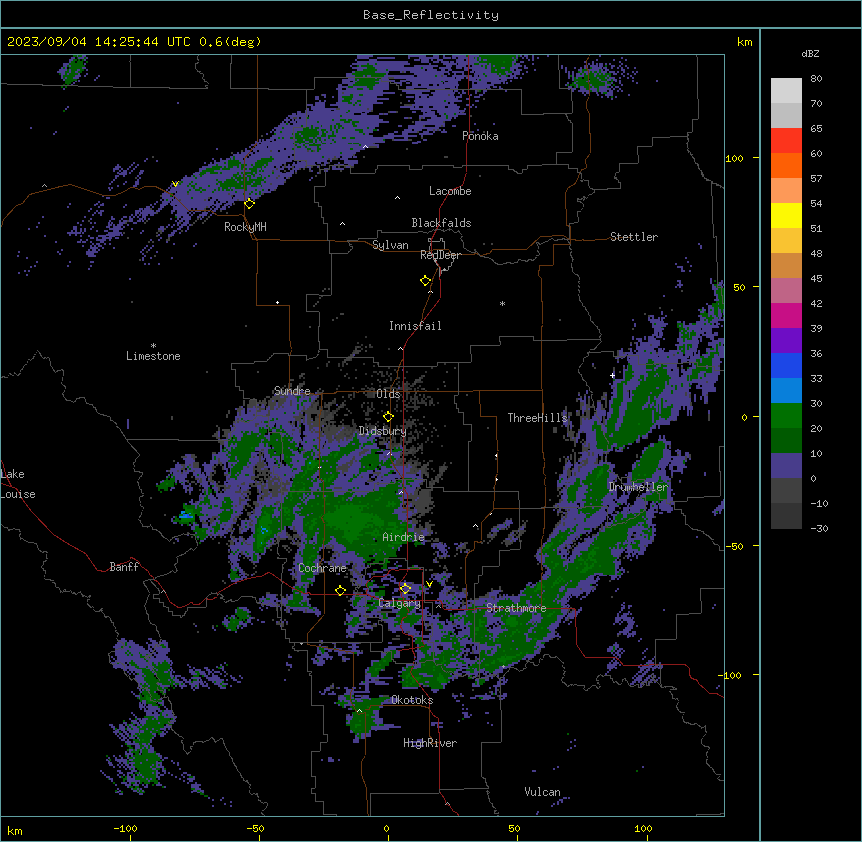862x842 pixels.
Task: Click the Stettler city label
Action: coord(634,237)
